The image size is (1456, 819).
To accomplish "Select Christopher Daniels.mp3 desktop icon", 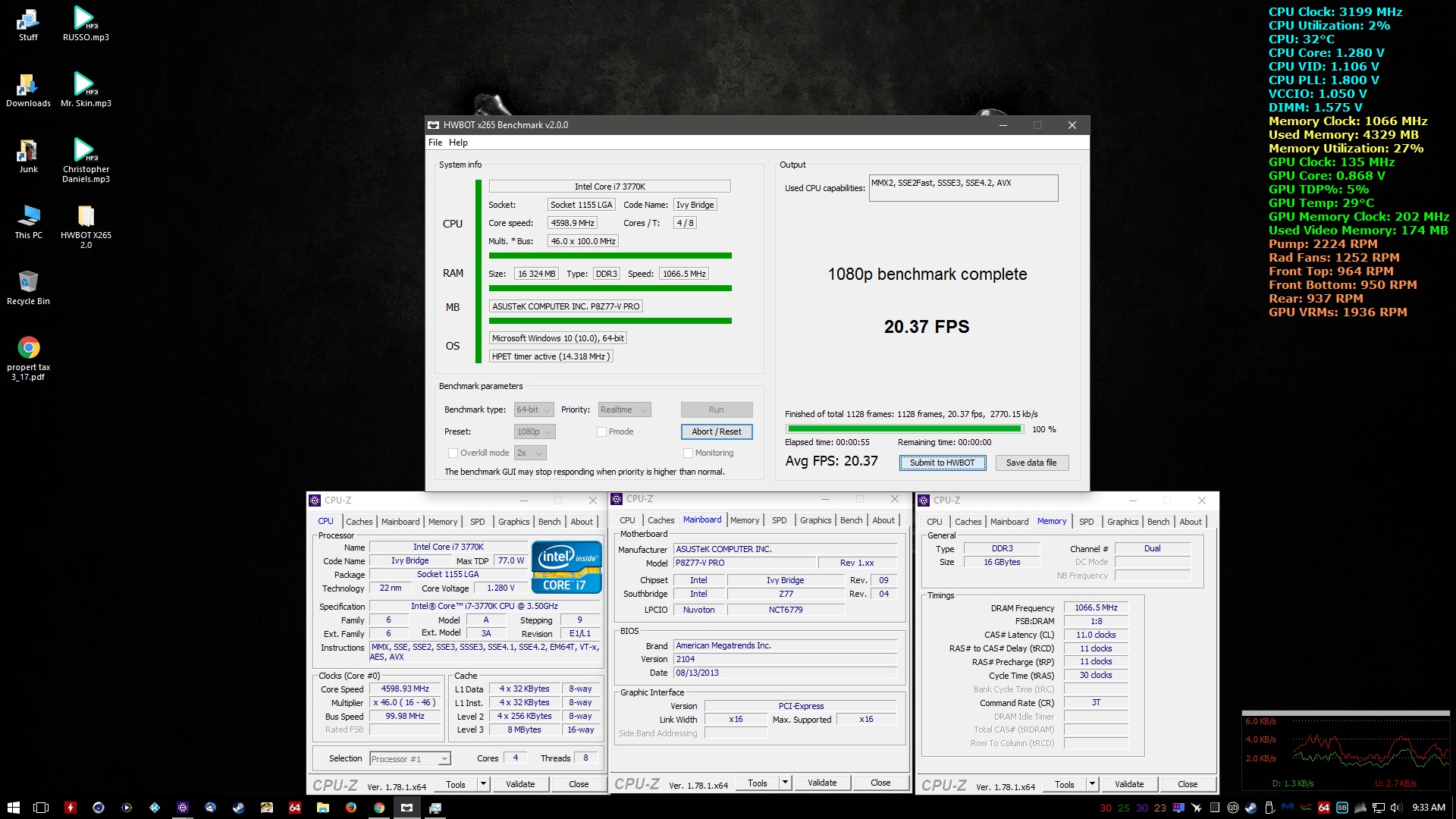I will 86,161.
